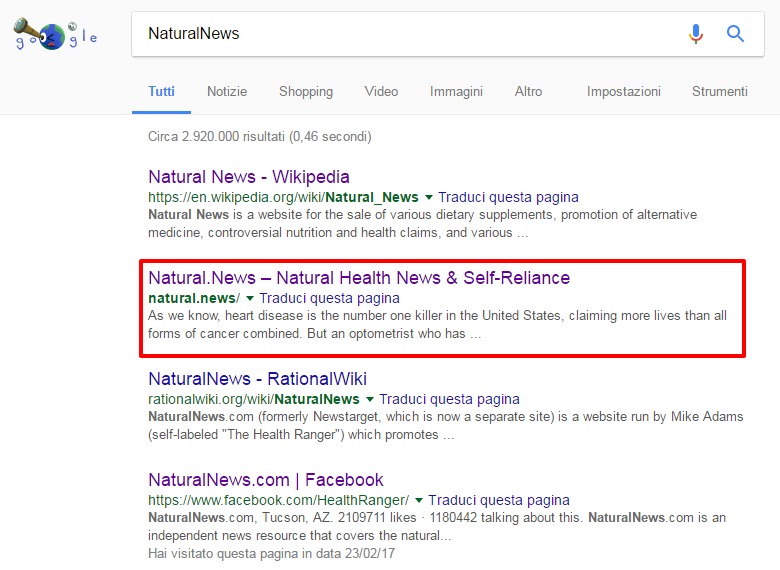
Task: Click the Google doodle logo
Action: click(x=55, y=34)
